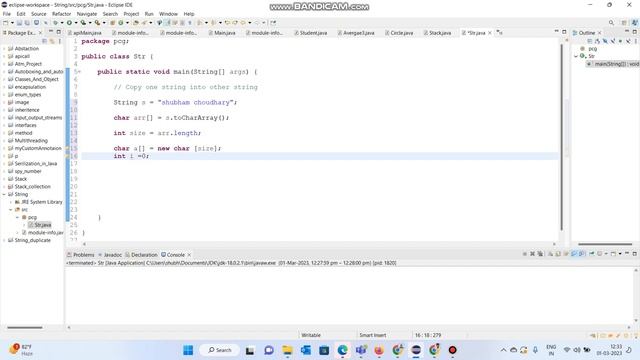Toggle Hide Static Members in Outline
640x360 pixels.
tap(613, 41)
